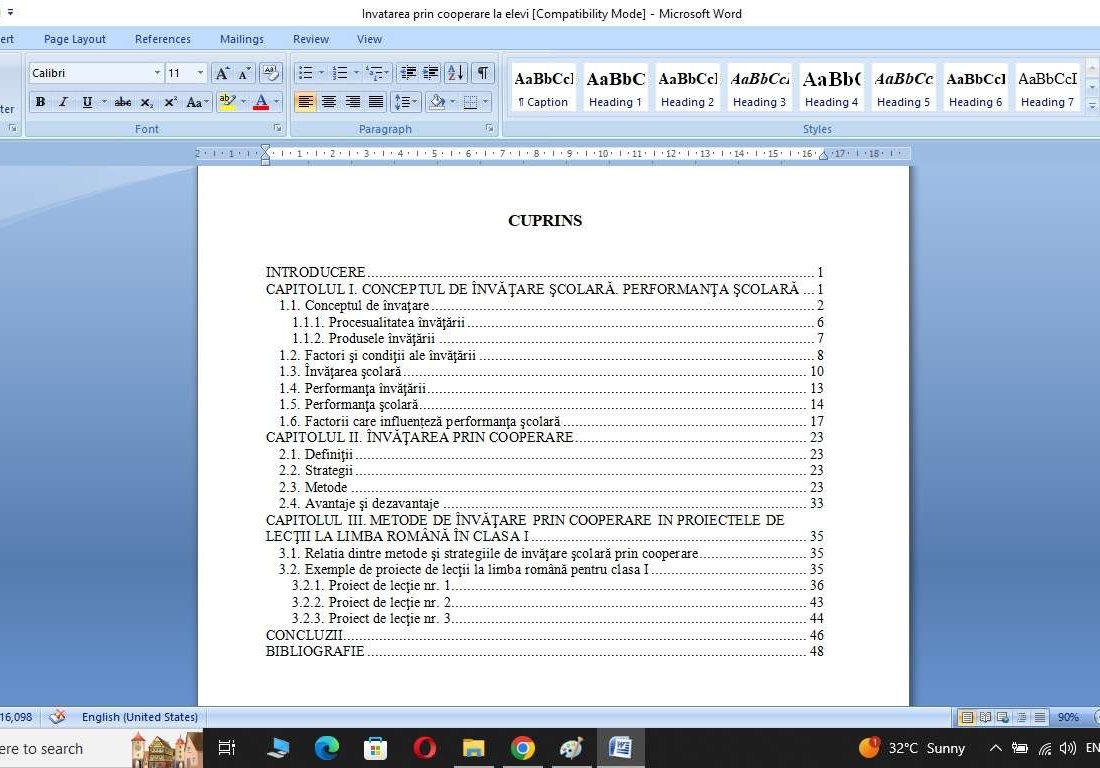
Task: Click English (United States) language button
Action: tap(139, 717)
